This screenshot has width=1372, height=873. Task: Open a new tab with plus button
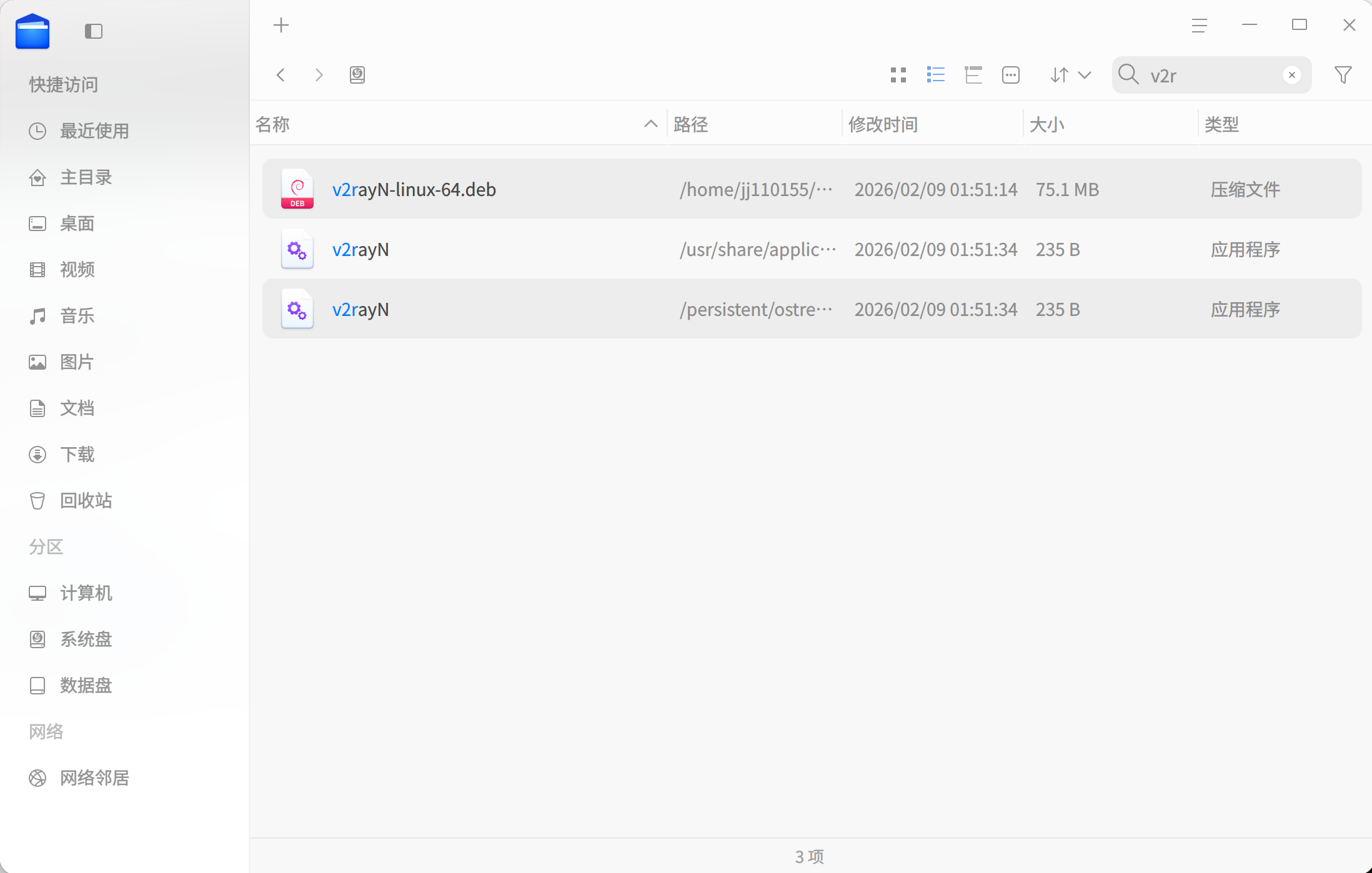(x=281, y=26)
